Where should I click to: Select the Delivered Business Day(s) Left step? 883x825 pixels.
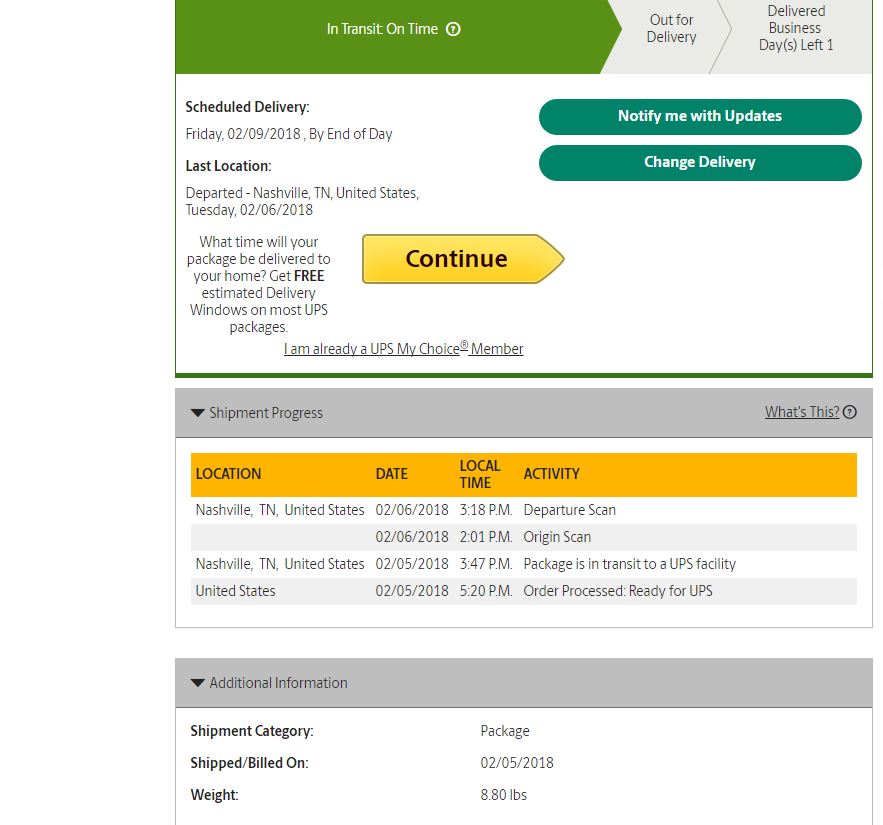pos(796,28)
